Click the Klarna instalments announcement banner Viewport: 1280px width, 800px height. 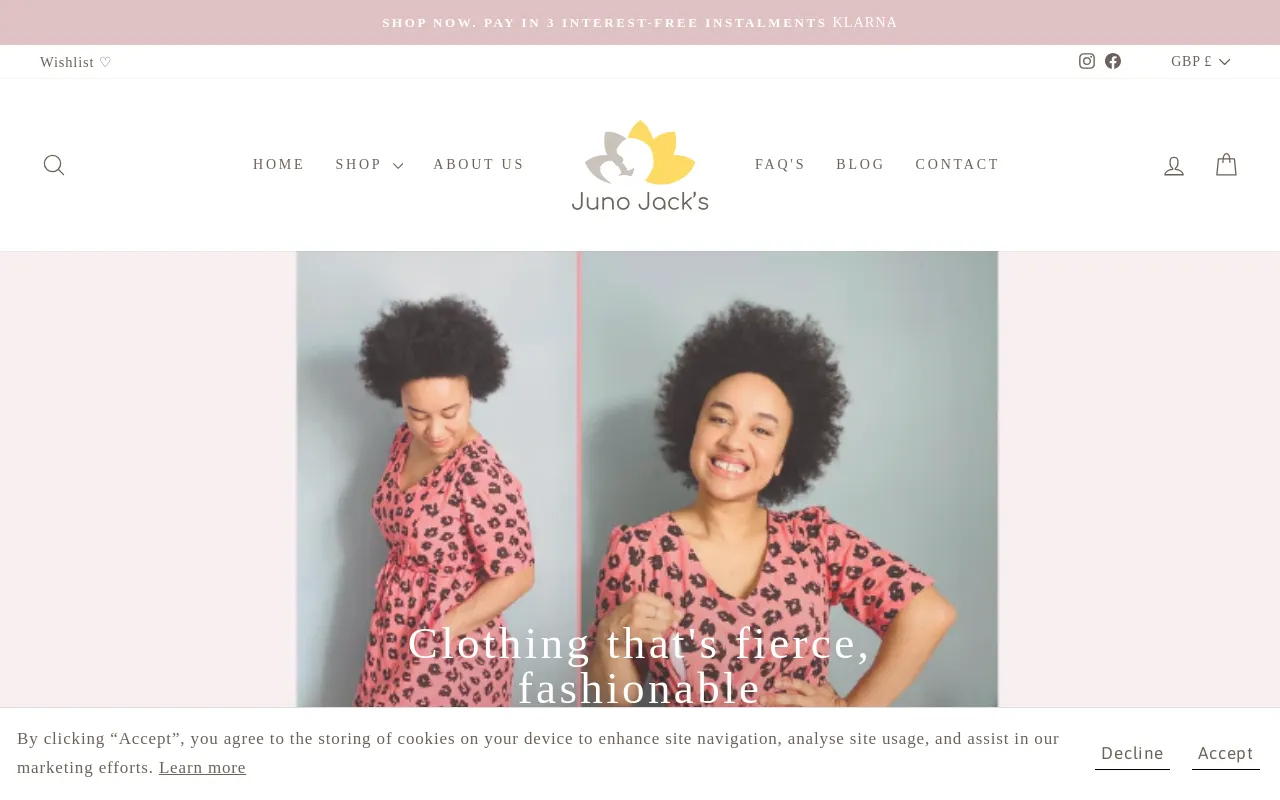tap(640, 22)
